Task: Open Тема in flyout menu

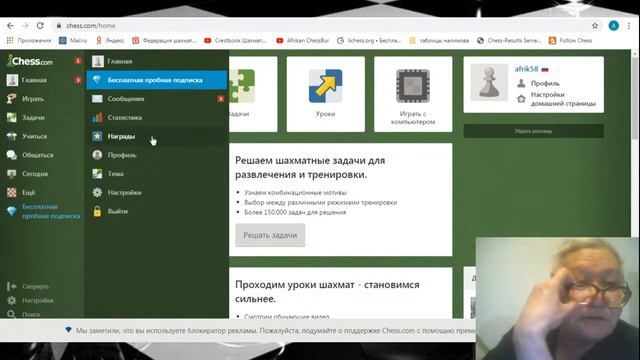Action: [157, 174]
